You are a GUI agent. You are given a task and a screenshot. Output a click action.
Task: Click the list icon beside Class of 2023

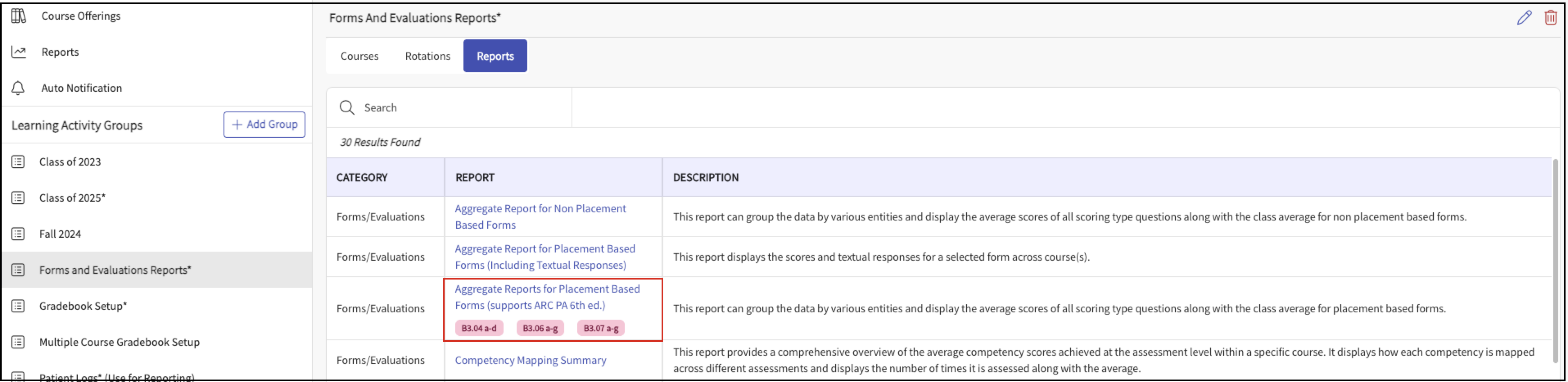pos(18,161)
